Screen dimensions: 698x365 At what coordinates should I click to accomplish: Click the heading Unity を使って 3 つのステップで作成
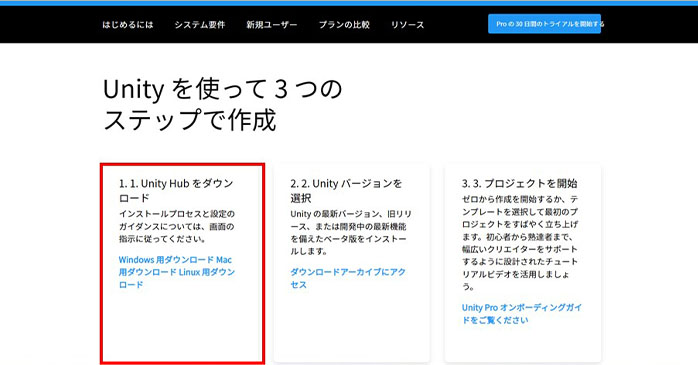coord(223,104)
